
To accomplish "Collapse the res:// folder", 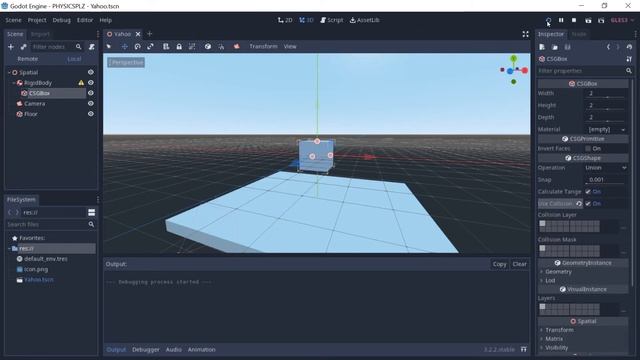I will pyautogui.click(x=9, y=248).
